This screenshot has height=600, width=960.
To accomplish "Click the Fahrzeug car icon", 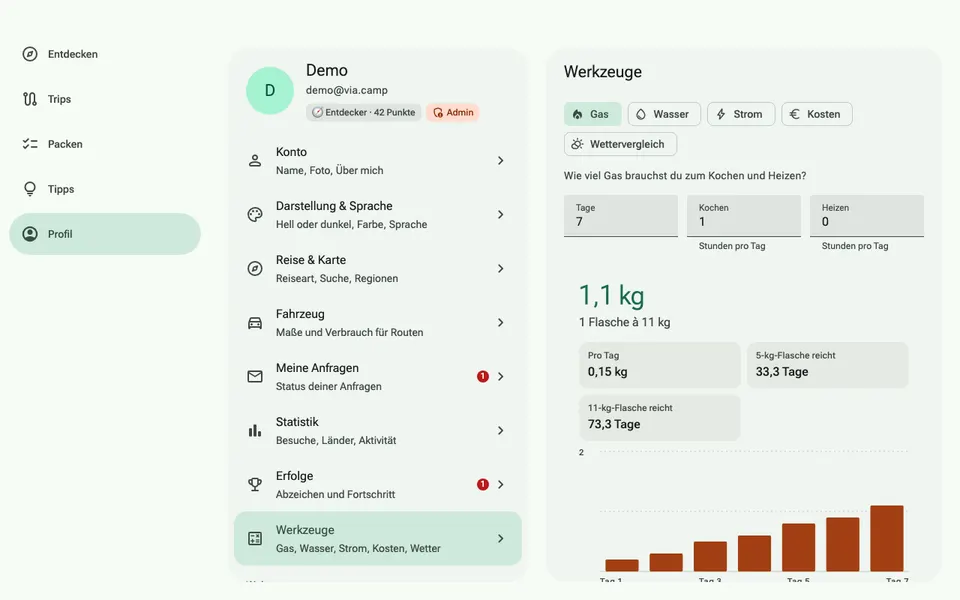I will tap(255, 323).
